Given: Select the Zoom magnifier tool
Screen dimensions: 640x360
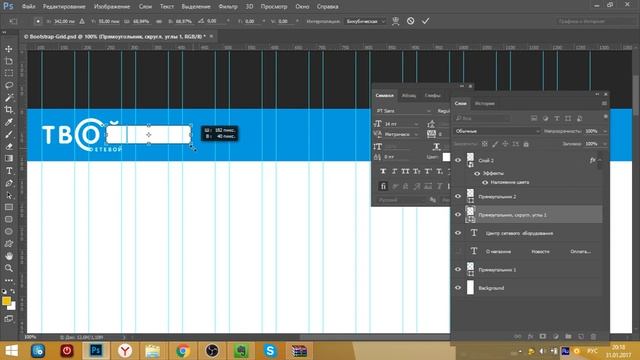Looking at the screenshot, I should 9,268.
